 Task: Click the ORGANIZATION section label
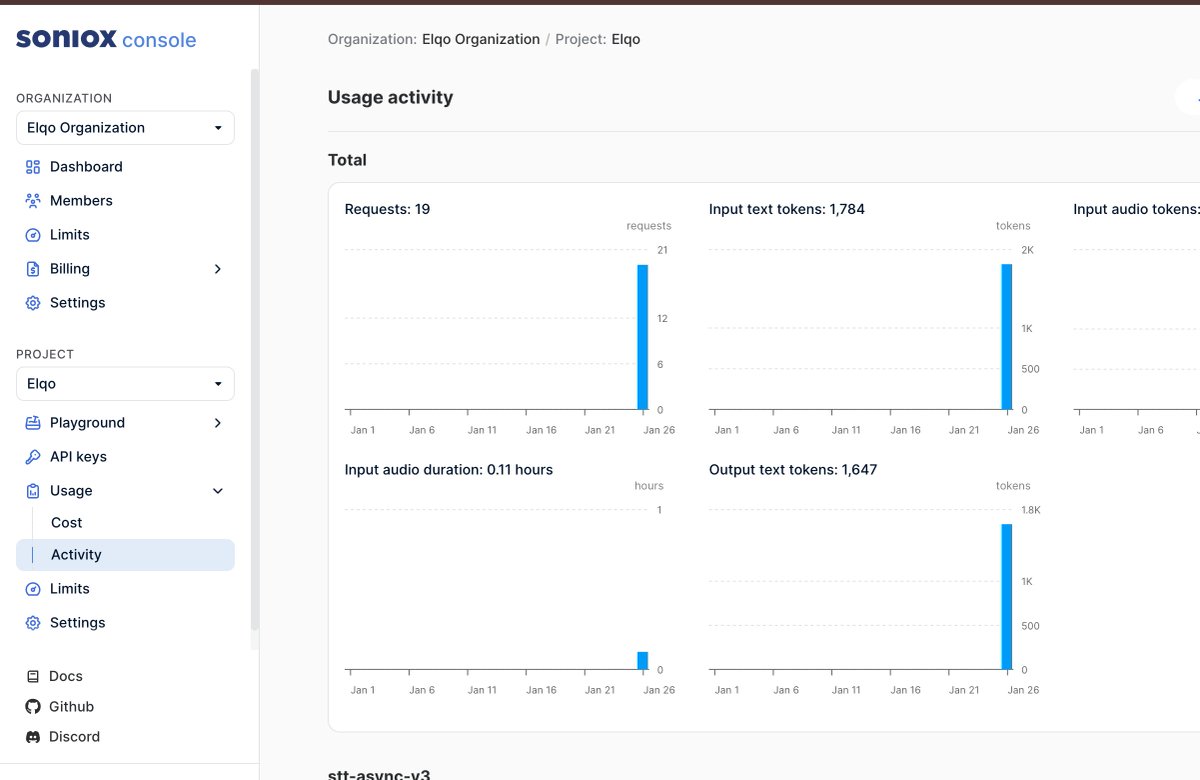point(64,98)
